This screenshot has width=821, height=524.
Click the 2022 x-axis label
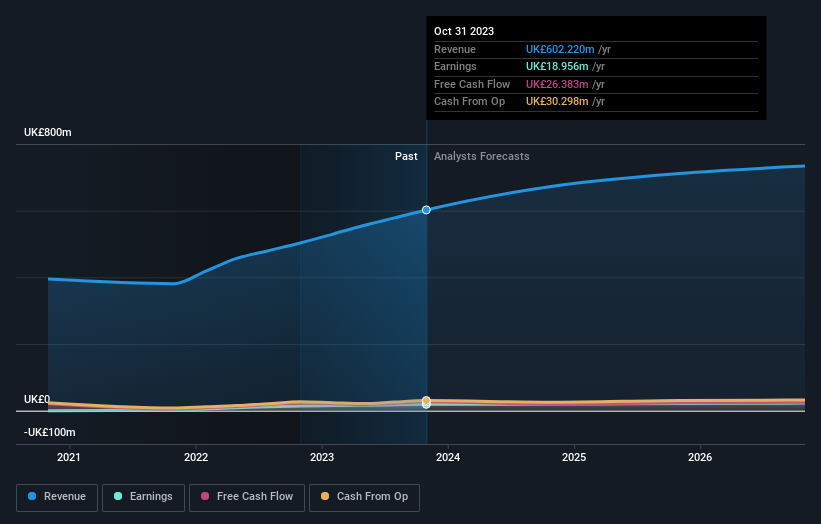click(x=196, y=458)
